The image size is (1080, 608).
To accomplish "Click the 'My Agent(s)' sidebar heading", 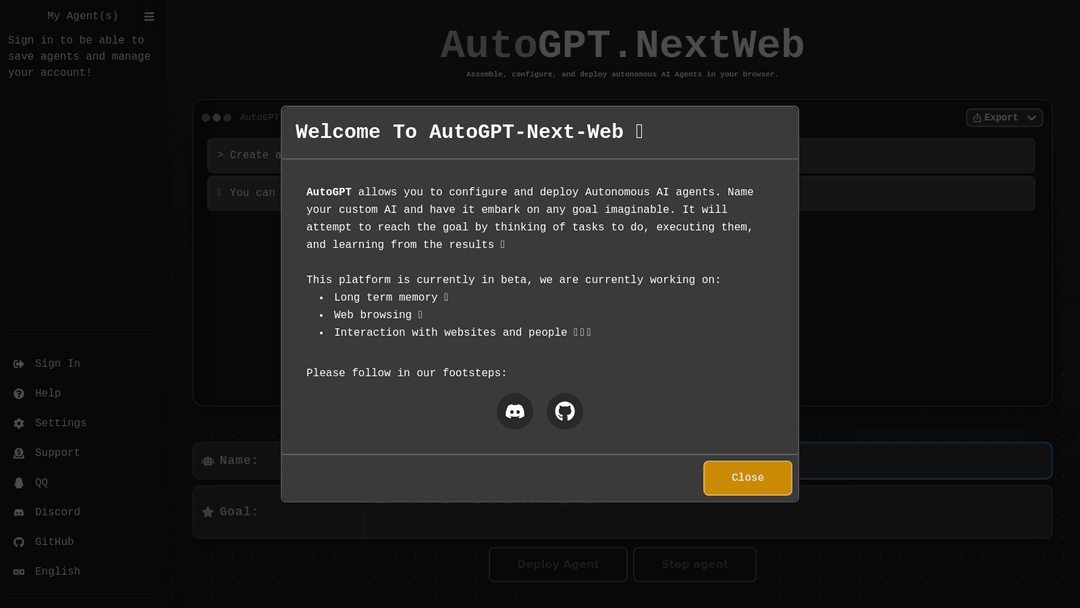I will pyautogui.click(x=82, y=16).
